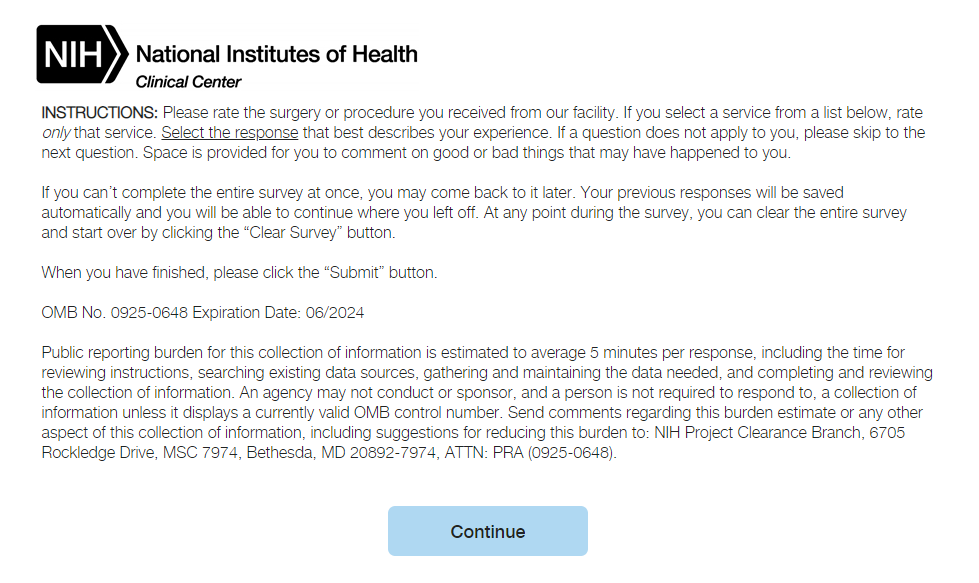Click the "Public reporting burden" sentence start
Screen dimensions: 979x583
pos(119,353)
